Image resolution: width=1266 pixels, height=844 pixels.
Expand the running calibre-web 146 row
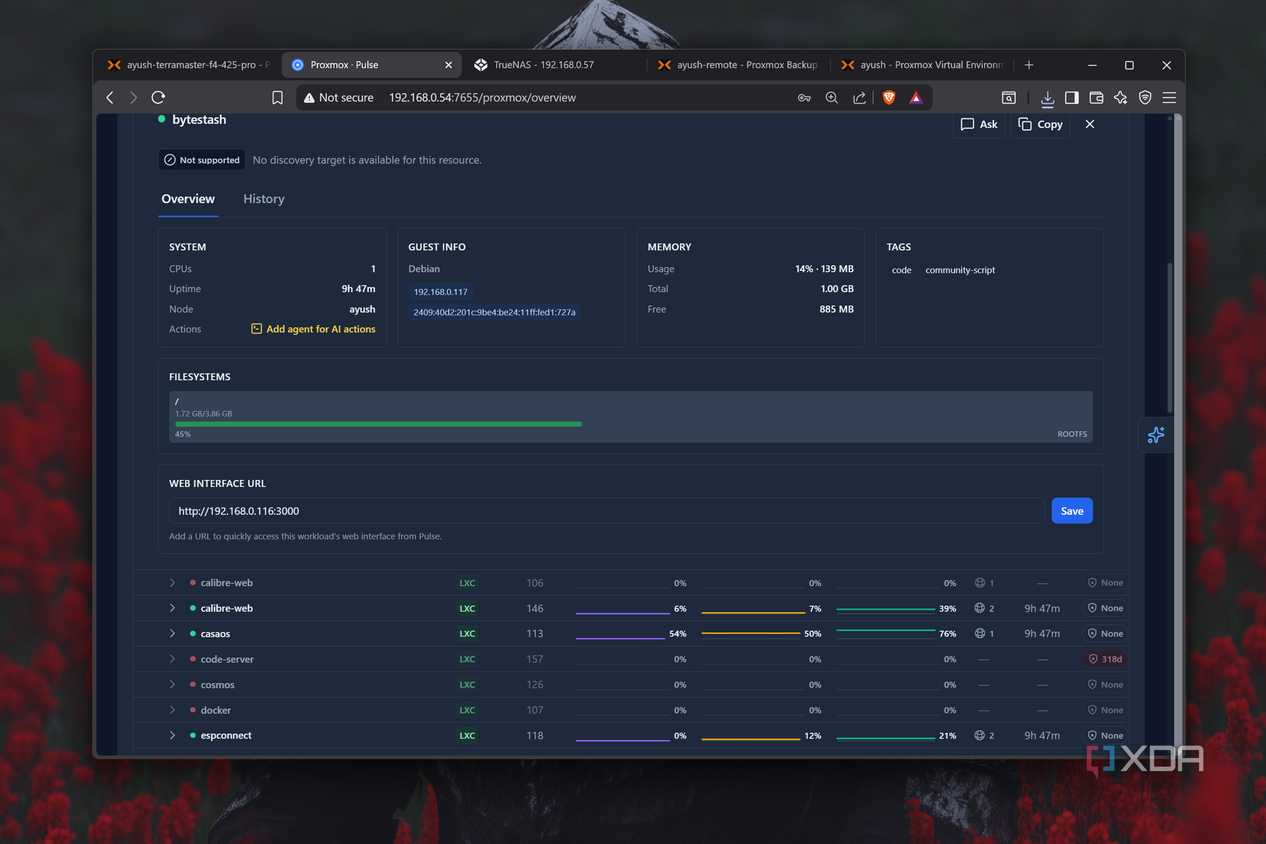pyautogui.click(x=172, y=608)
